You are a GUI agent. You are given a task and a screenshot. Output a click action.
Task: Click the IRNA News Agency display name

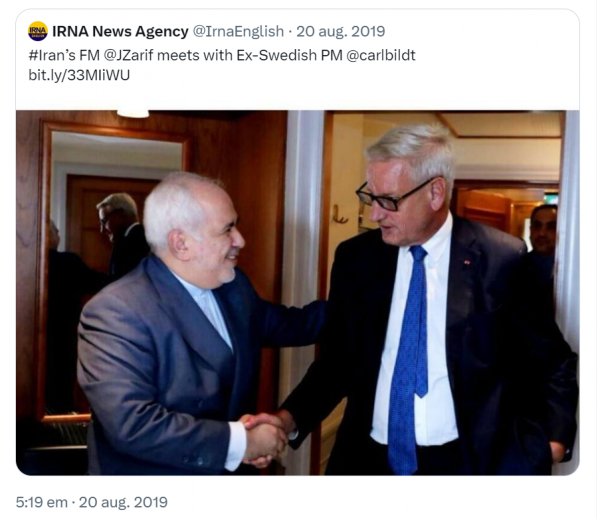click(120, 31)
